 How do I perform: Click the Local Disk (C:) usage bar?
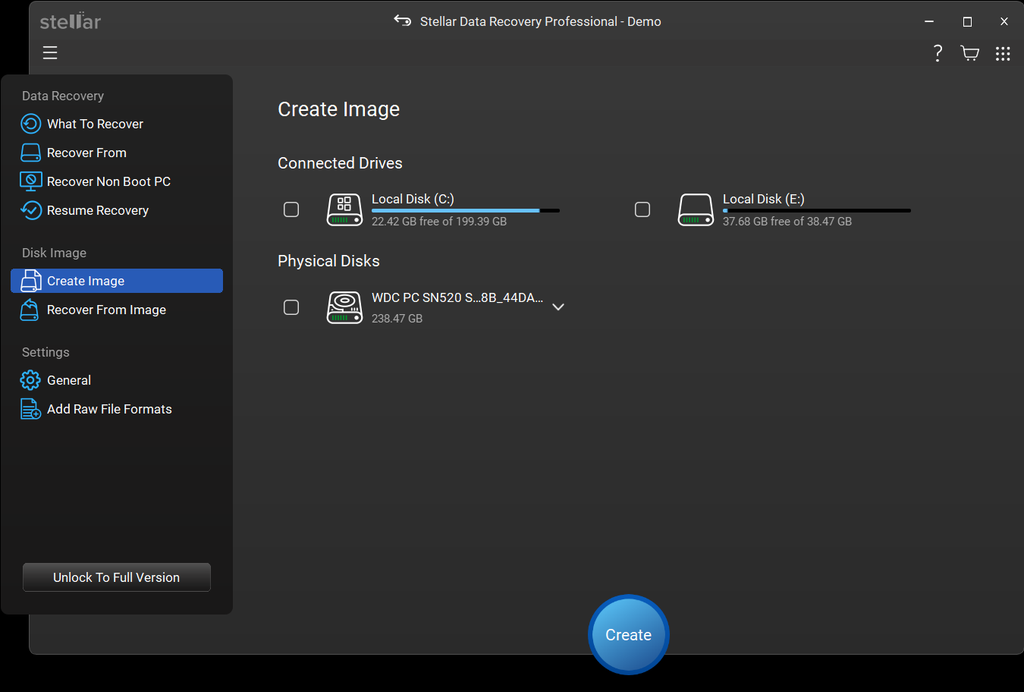(x=466, y=211)
